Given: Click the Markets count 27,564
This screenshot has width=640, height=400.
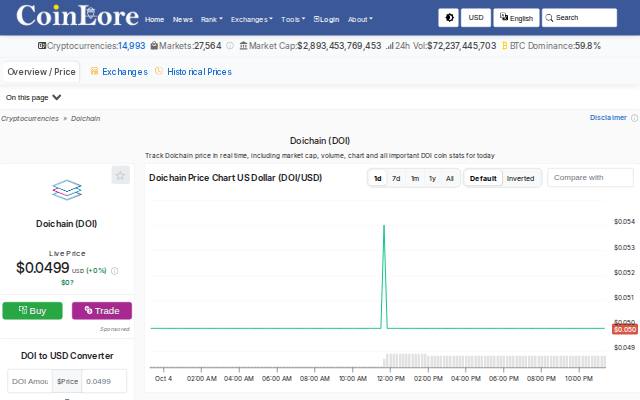Looking at the screenshot, I should click(207, 46).
